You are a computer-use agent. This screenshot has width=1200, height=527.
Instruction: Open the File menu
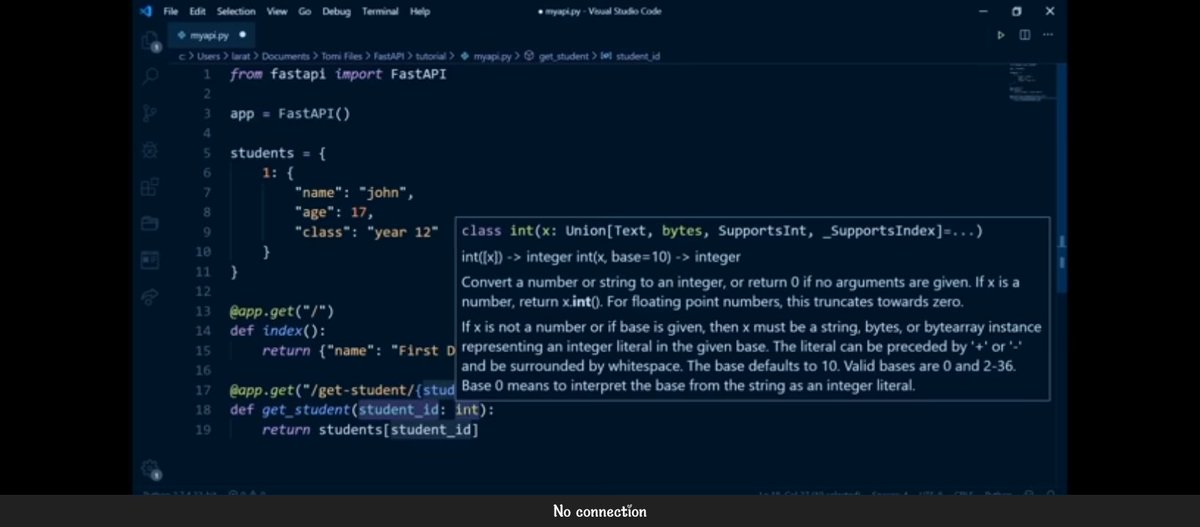click(170, 11)
